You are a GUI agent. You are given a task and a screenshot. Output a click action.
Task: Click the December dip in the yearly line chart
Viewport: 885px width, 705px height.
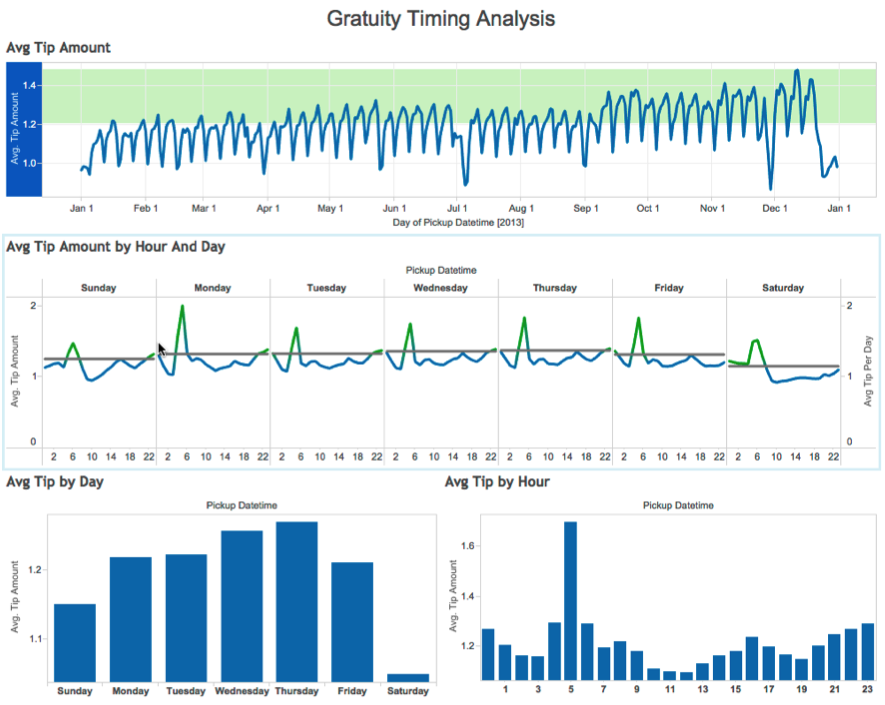[x=770, y=180]
